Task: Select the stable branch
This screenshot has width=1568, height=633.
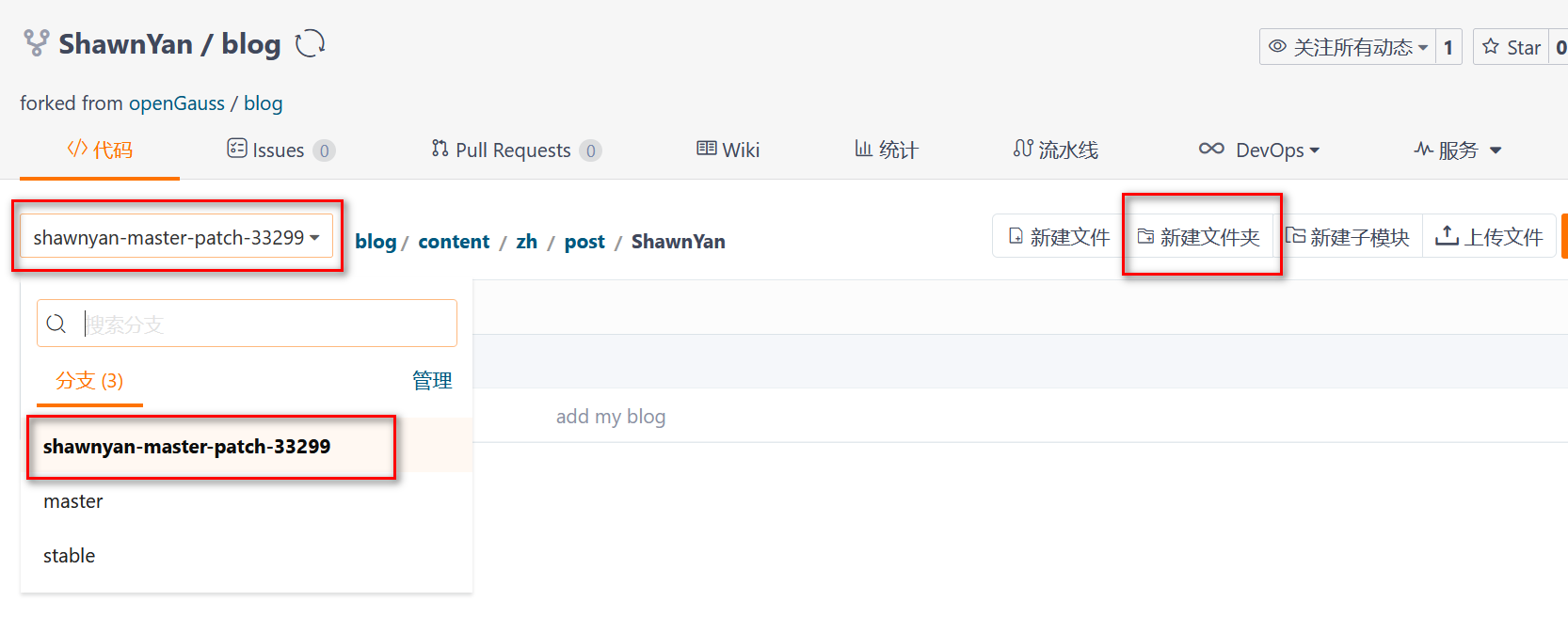Action: (x=70, y=556)
